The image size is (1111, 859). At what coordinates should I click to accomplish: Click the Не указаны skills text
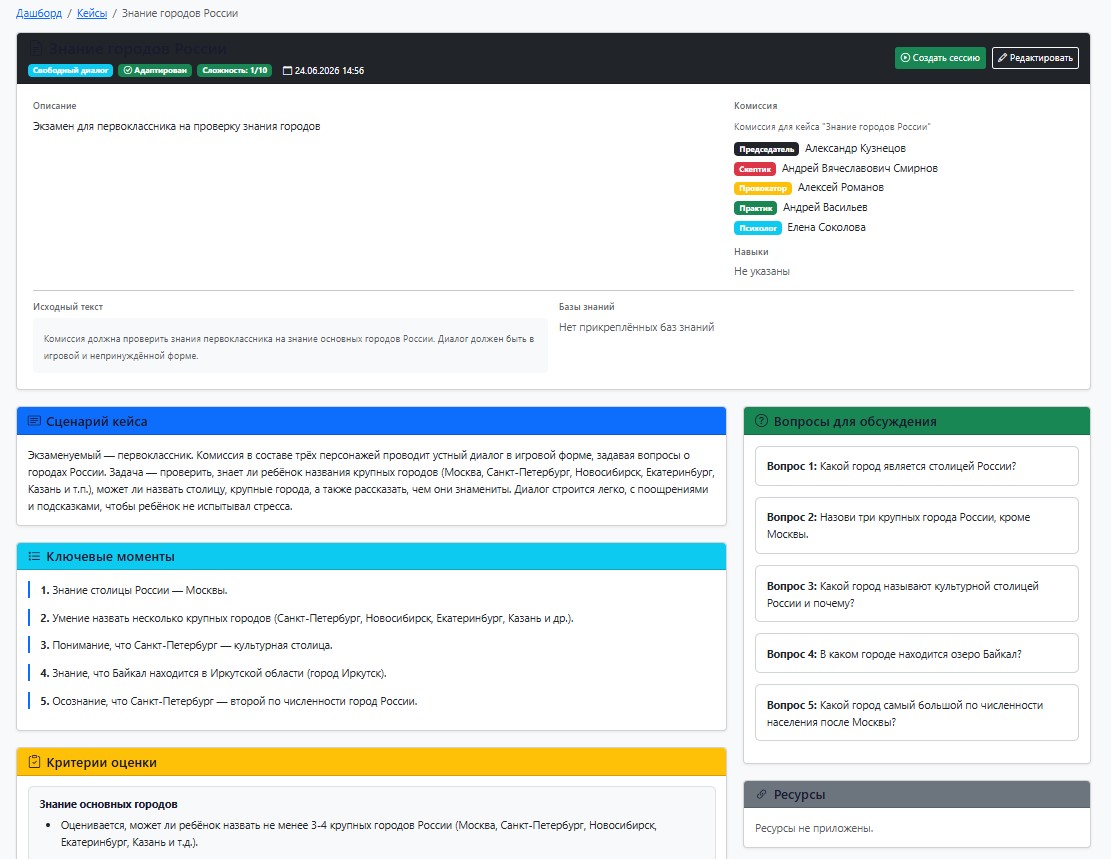click(762, 271)
